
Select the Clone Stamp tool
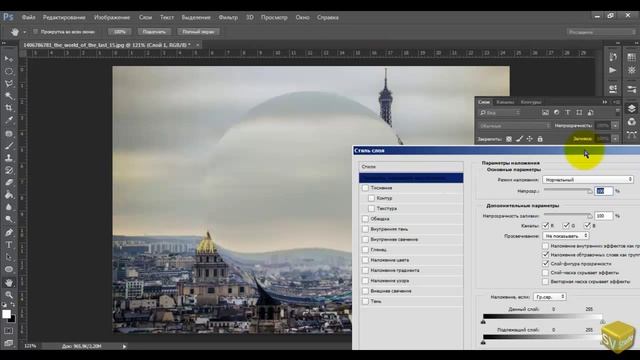tap(9, 158)
